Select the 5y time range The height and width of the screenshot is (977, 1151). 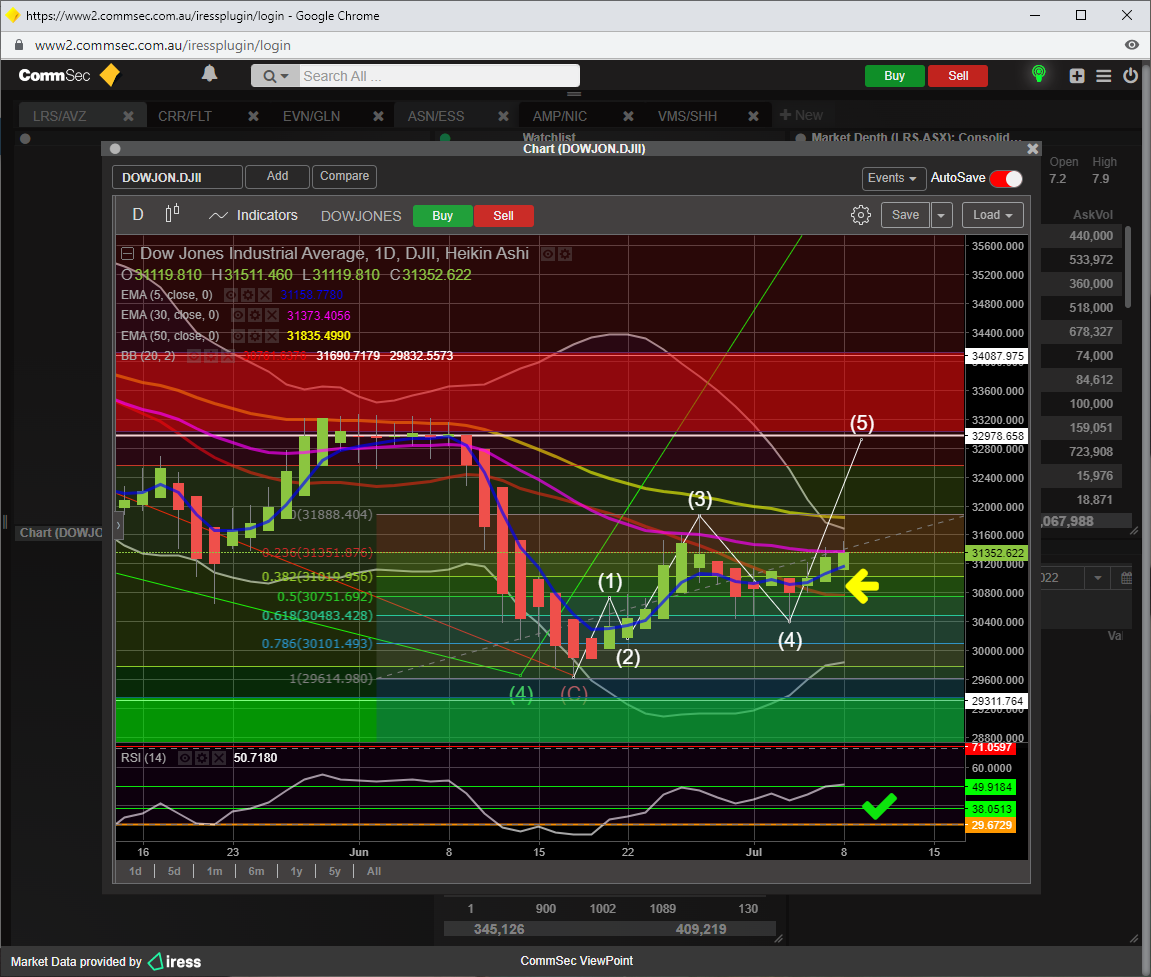[x=335, y=871]
